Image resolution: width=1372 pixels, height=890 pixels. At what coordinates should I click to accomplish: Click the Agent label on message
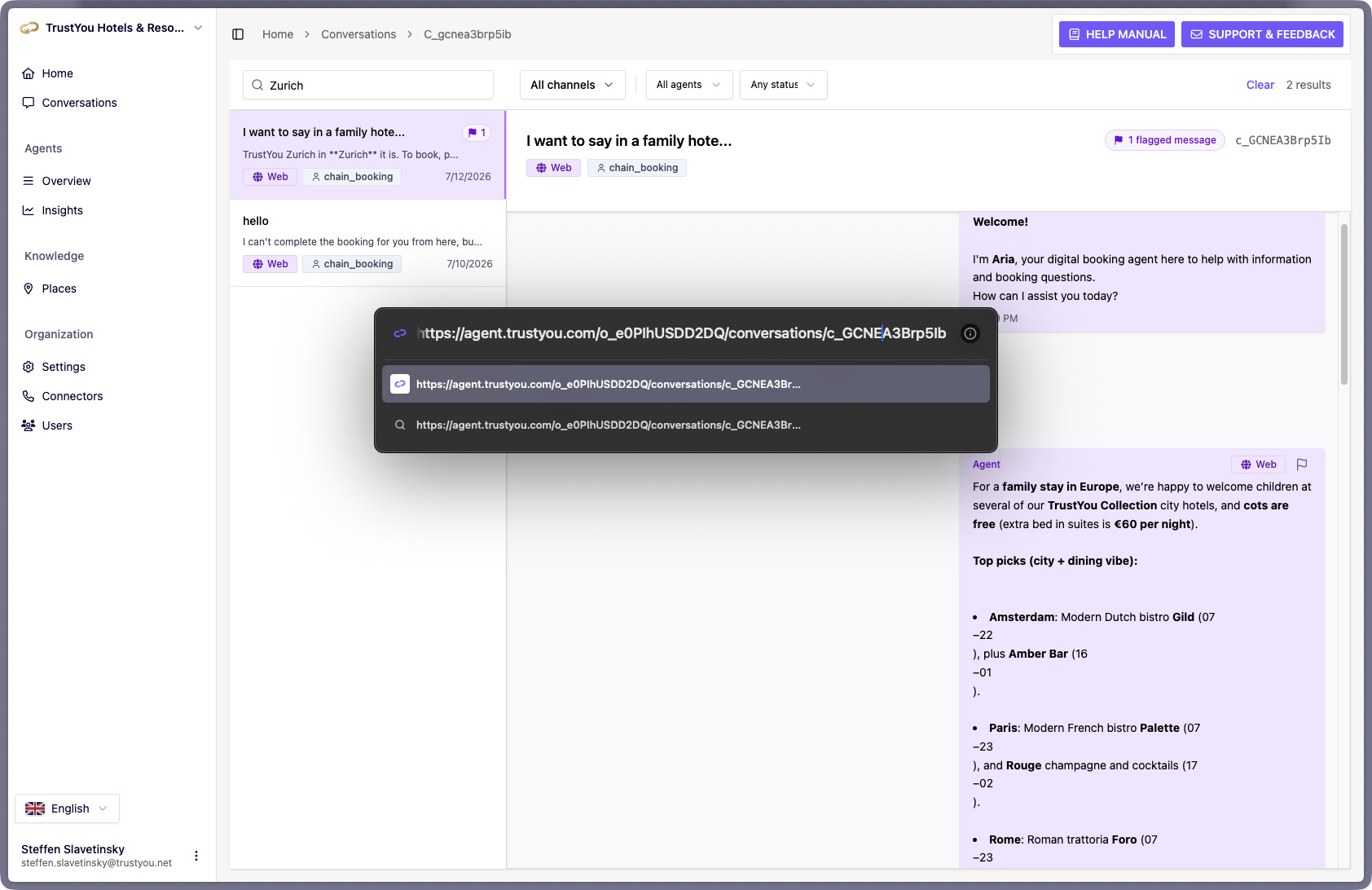987,465
